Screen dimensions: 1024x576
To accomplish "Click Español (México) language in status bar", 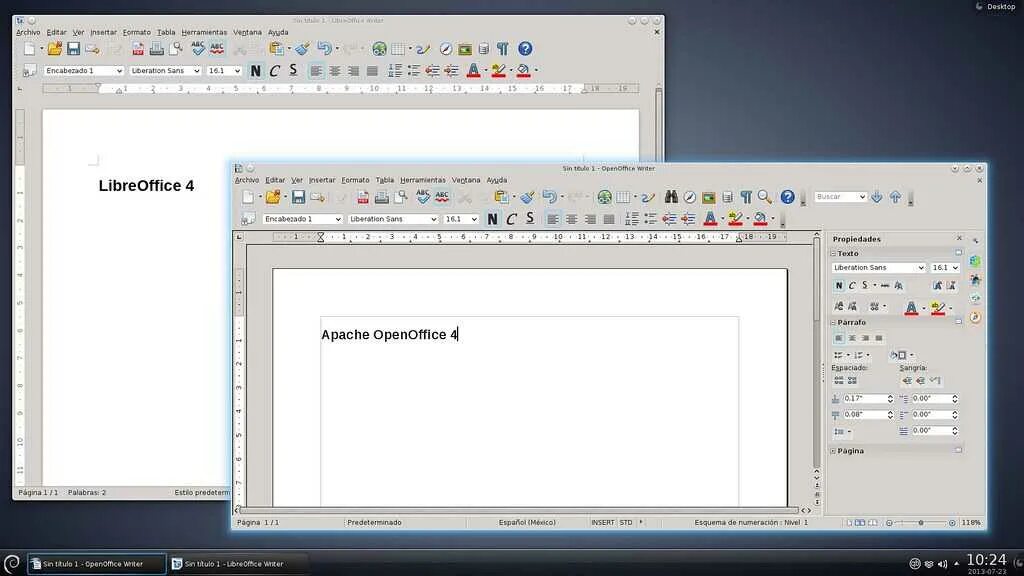I will coord(527,522).
